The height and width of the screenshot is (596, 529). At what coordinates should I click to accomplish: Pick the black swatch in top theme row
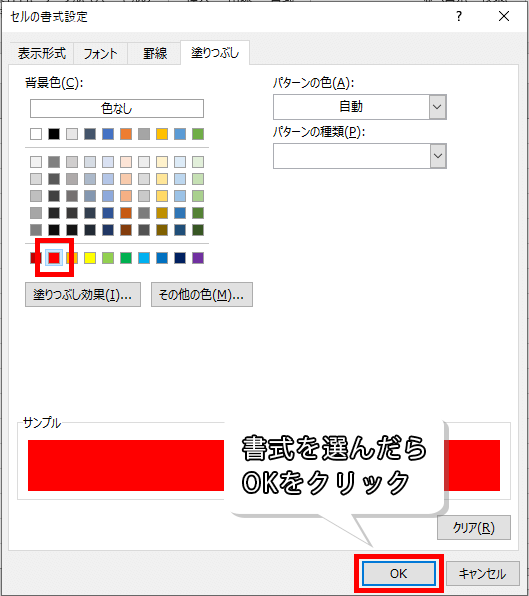click(54, 134)
